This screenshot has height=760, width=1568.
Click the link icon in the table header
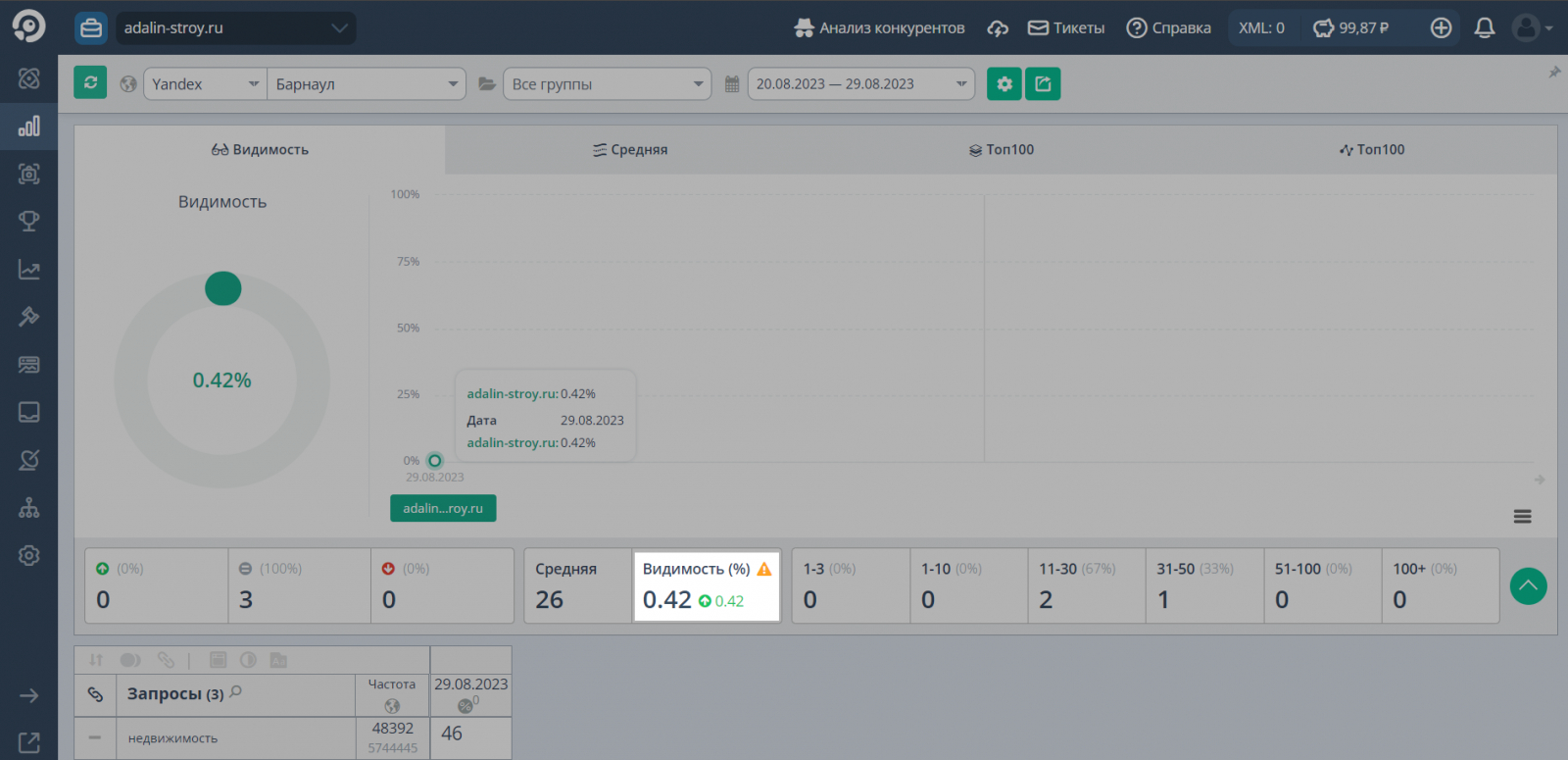pyautogui.click(x=95, y=694)
